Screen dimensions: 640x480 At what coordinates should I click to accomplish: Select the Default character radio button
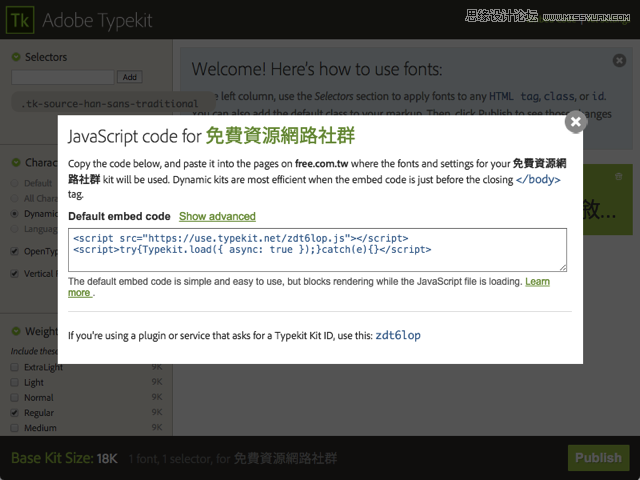[15, 183]
